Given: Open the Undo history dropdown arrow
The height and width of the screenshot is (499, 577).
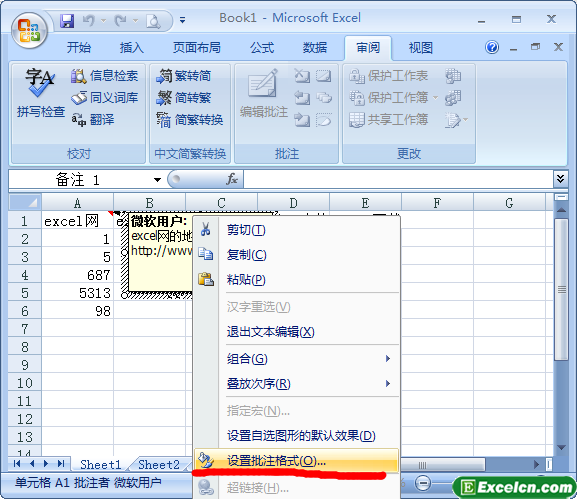Looking at the screenshot, I should [x=103, y=21].
